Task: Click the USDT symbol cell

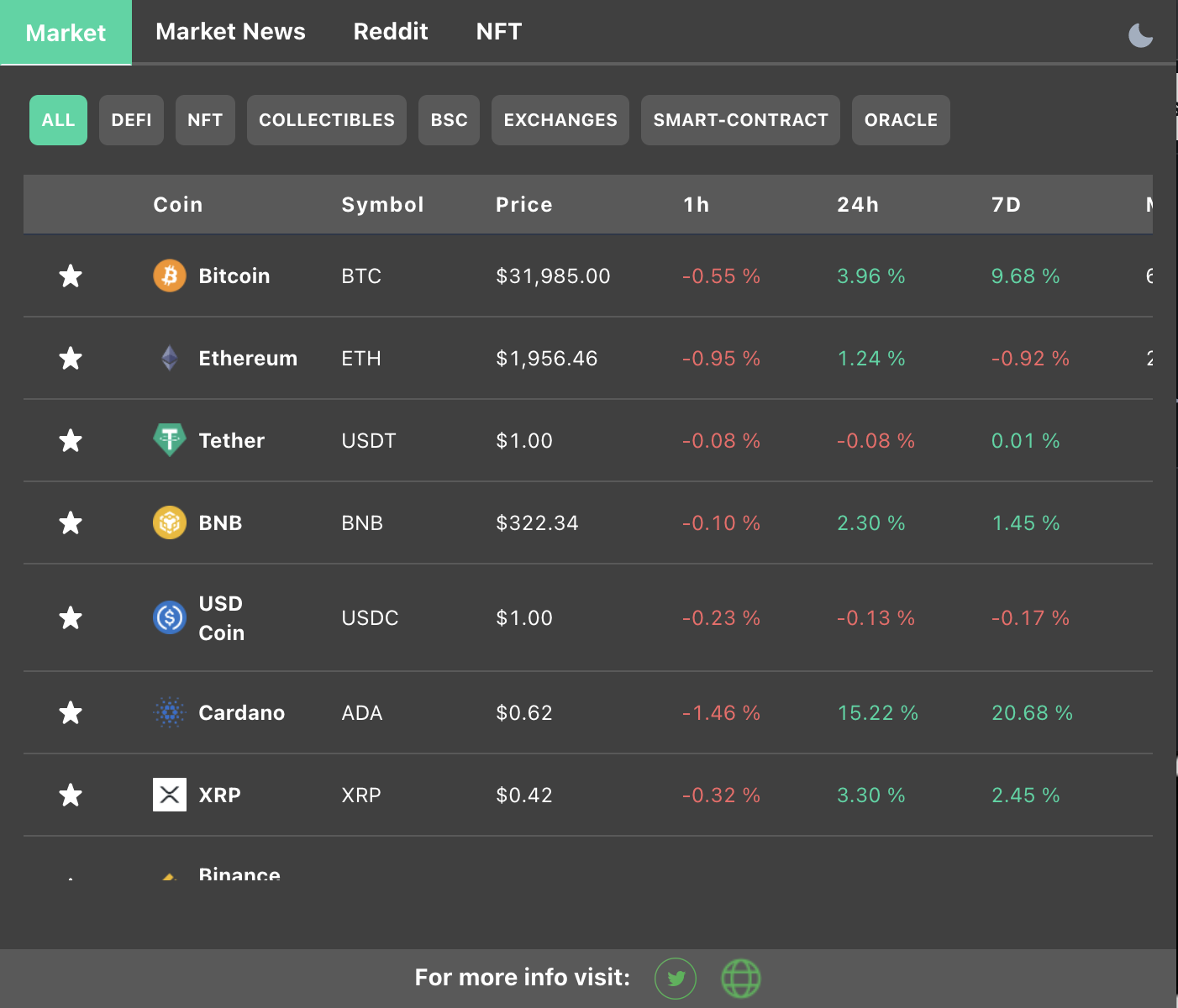Action: click(369, 440)
